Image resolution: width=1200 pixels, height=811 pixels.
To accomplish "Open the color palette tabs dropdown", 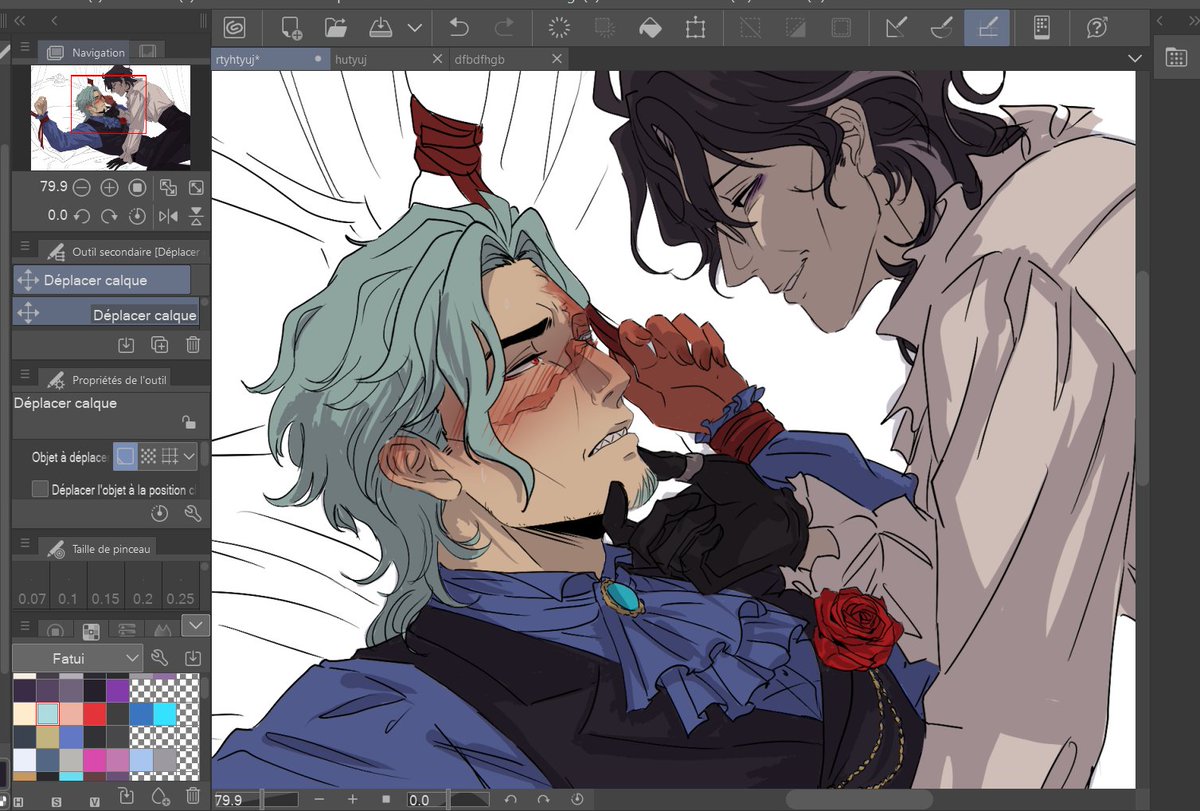I will click(x=195, y=626).
